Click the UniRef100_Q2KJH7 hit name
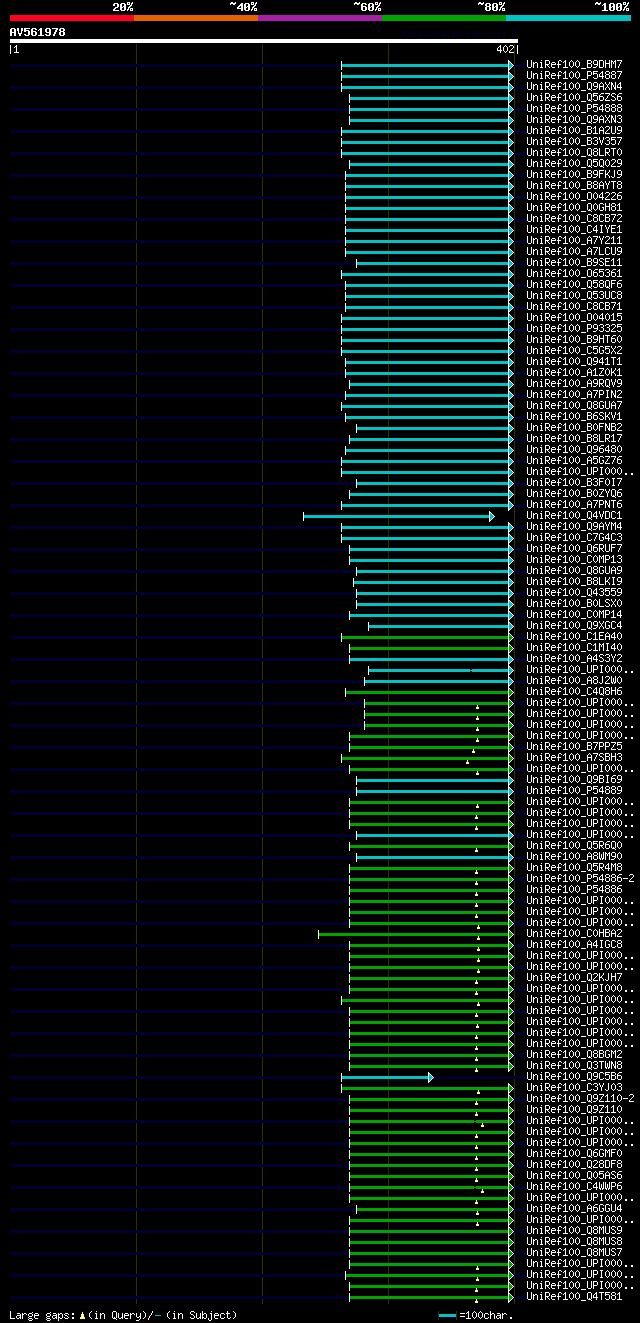 (x=574, y=977)
